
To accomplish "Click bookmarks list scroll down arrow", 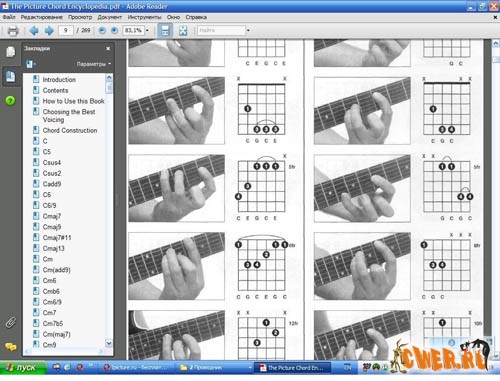I will tap(109, 343).
